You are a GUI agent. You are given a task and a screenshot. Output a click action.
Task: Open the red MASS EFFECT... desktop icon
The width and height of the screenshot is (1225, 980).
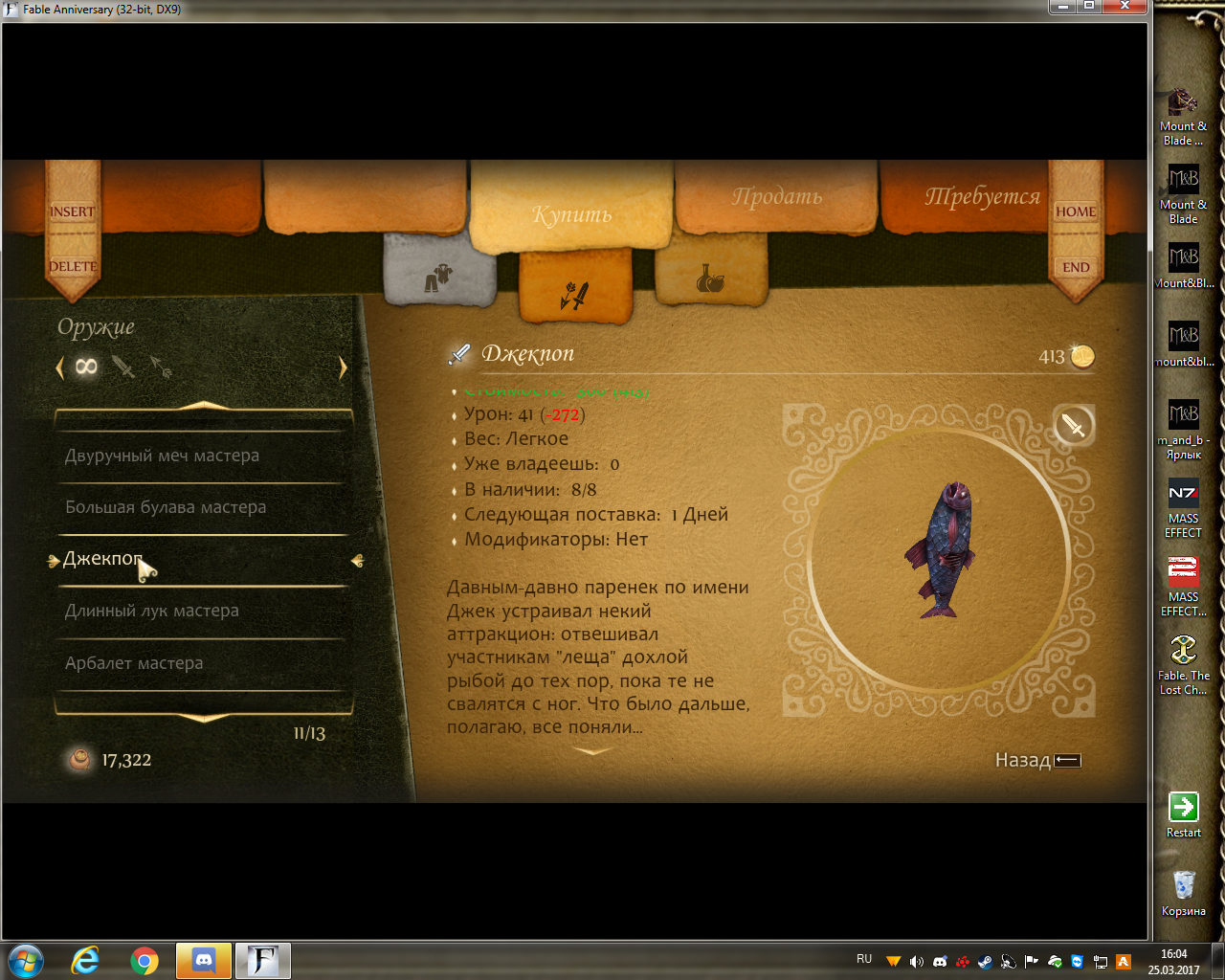coord(1183,588)
